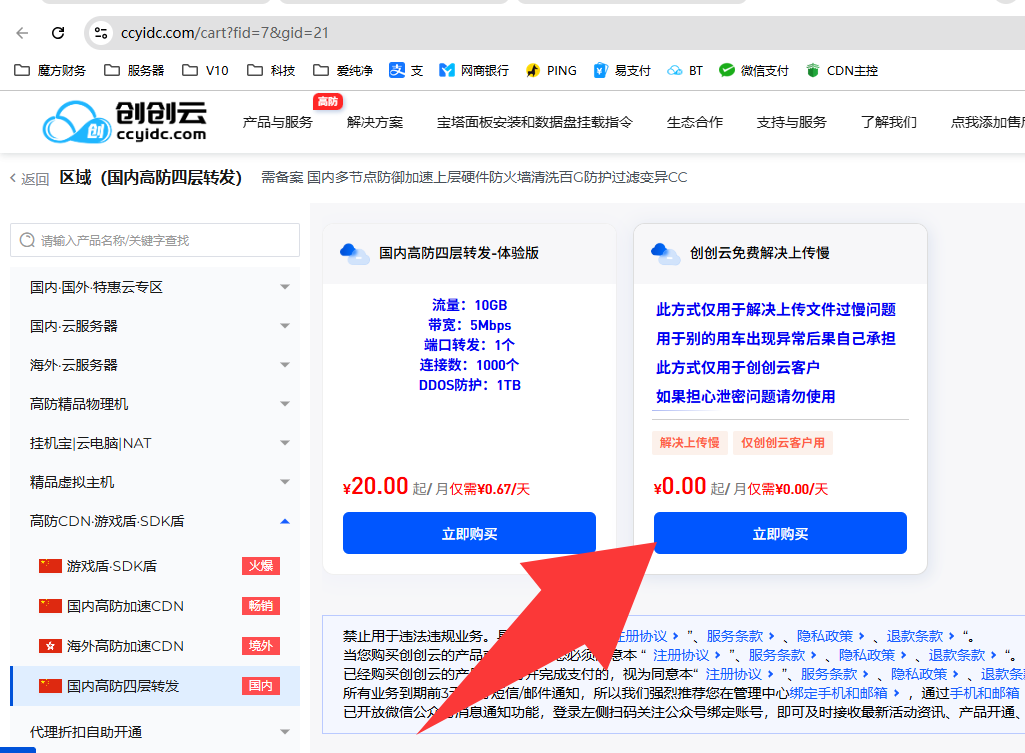Expand 国内·国外·特惠云专区 category
Image resolution: width=1025 pixels, height=753 pixels.
pyautogui.click(x=155, y=287)
